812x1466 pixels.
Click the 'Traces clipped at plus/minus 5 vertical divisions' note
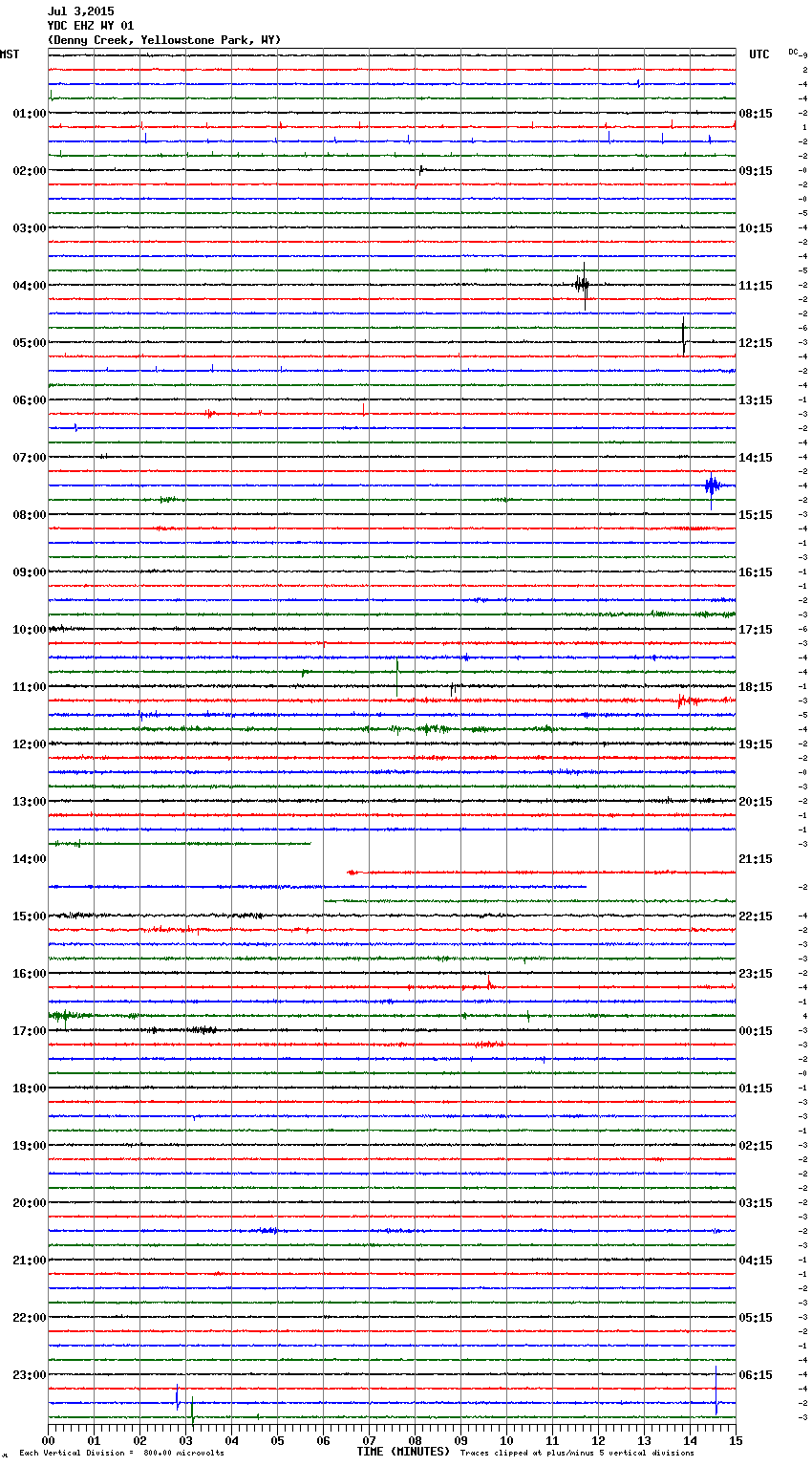click(x=577, y=1454)
